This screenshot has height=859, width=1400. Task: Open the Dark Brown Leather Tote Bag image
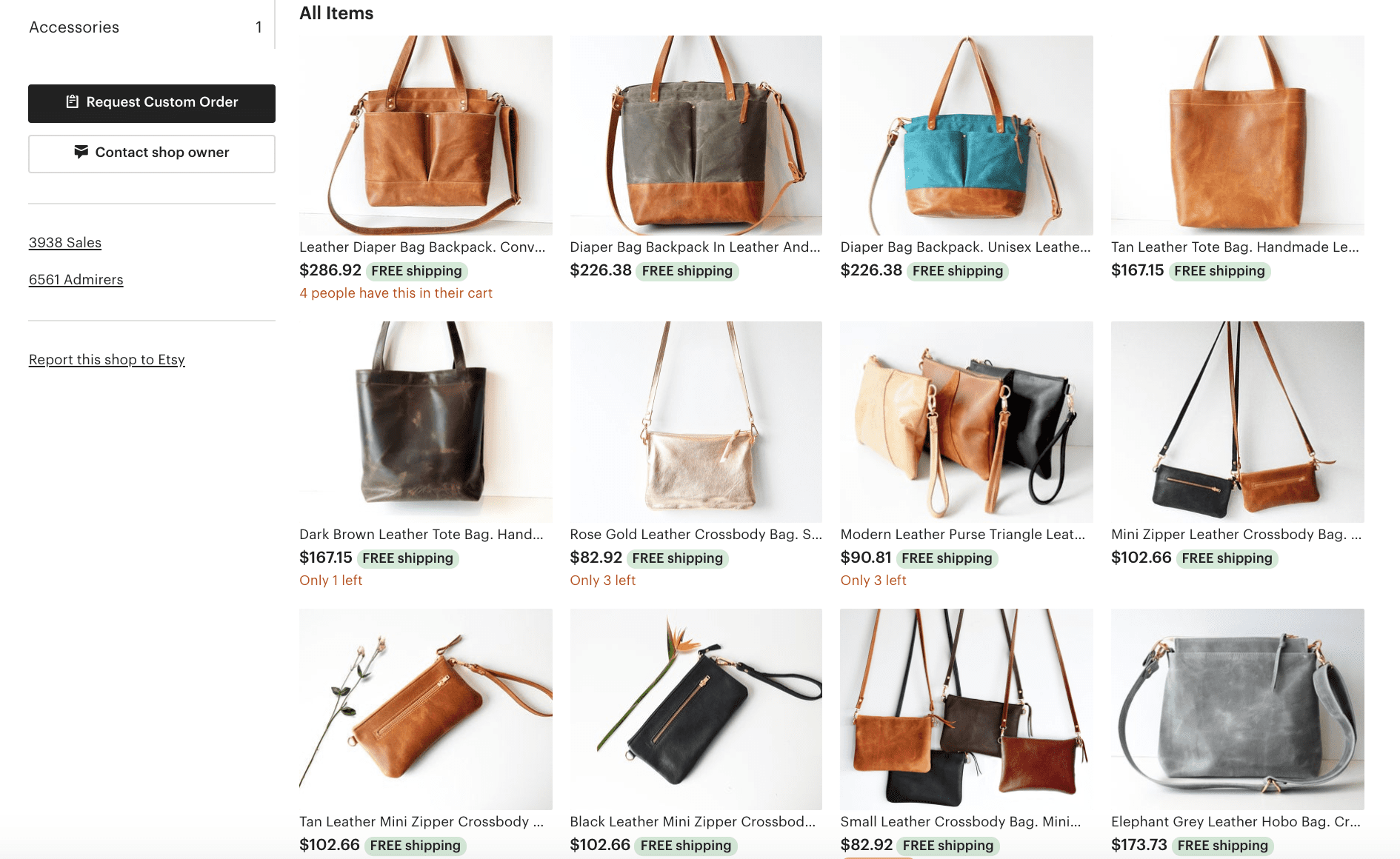(x=426, y=422)
